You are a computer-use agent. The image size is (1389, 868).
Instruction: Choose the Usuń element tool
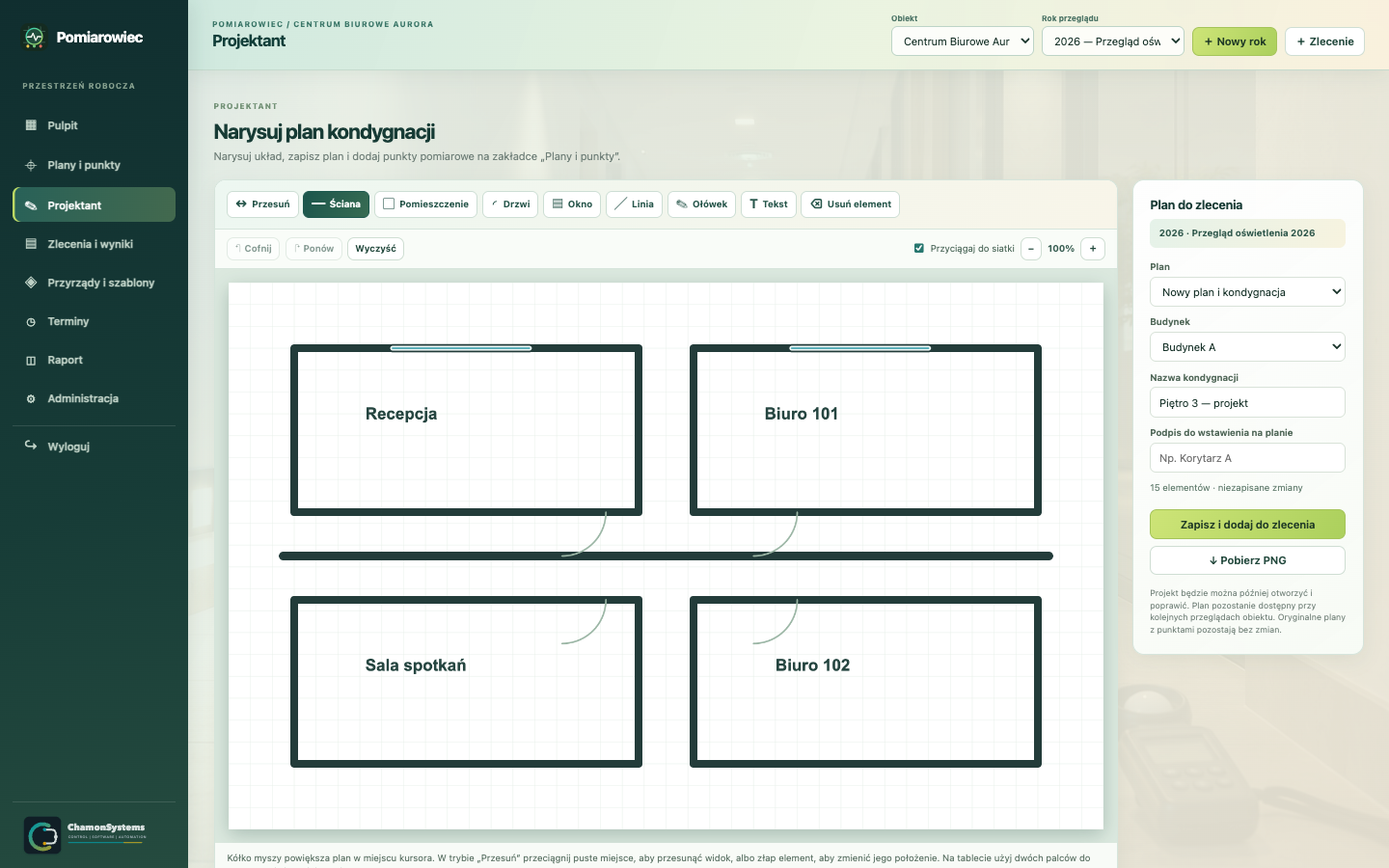pos(851,204)
